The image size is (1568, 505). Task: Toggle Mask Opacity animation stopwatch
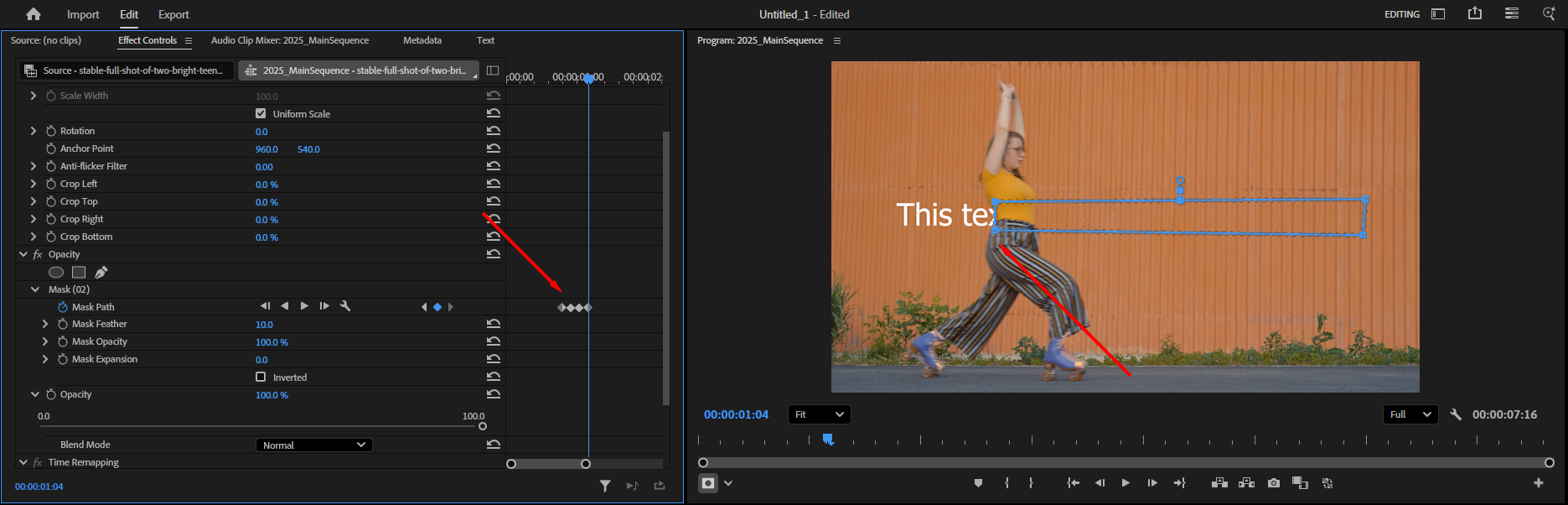[63, 341]
